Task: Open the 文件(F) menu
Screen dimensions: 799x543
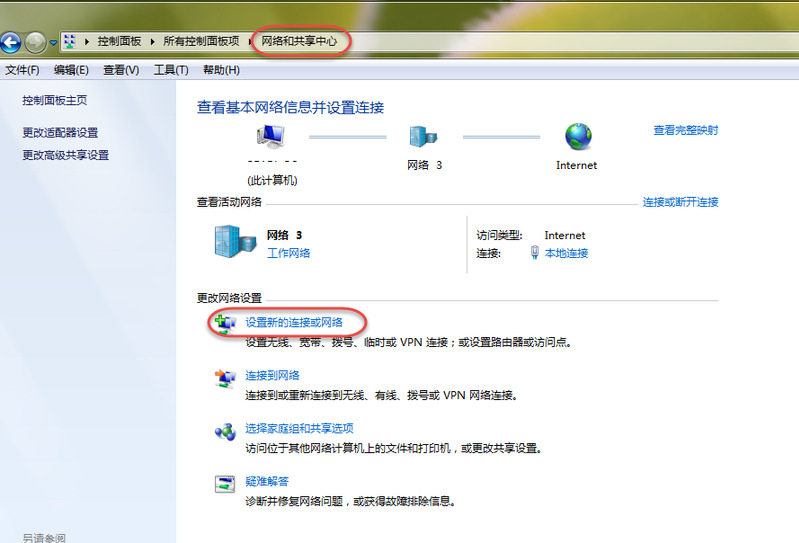Action: coord(22,70)
